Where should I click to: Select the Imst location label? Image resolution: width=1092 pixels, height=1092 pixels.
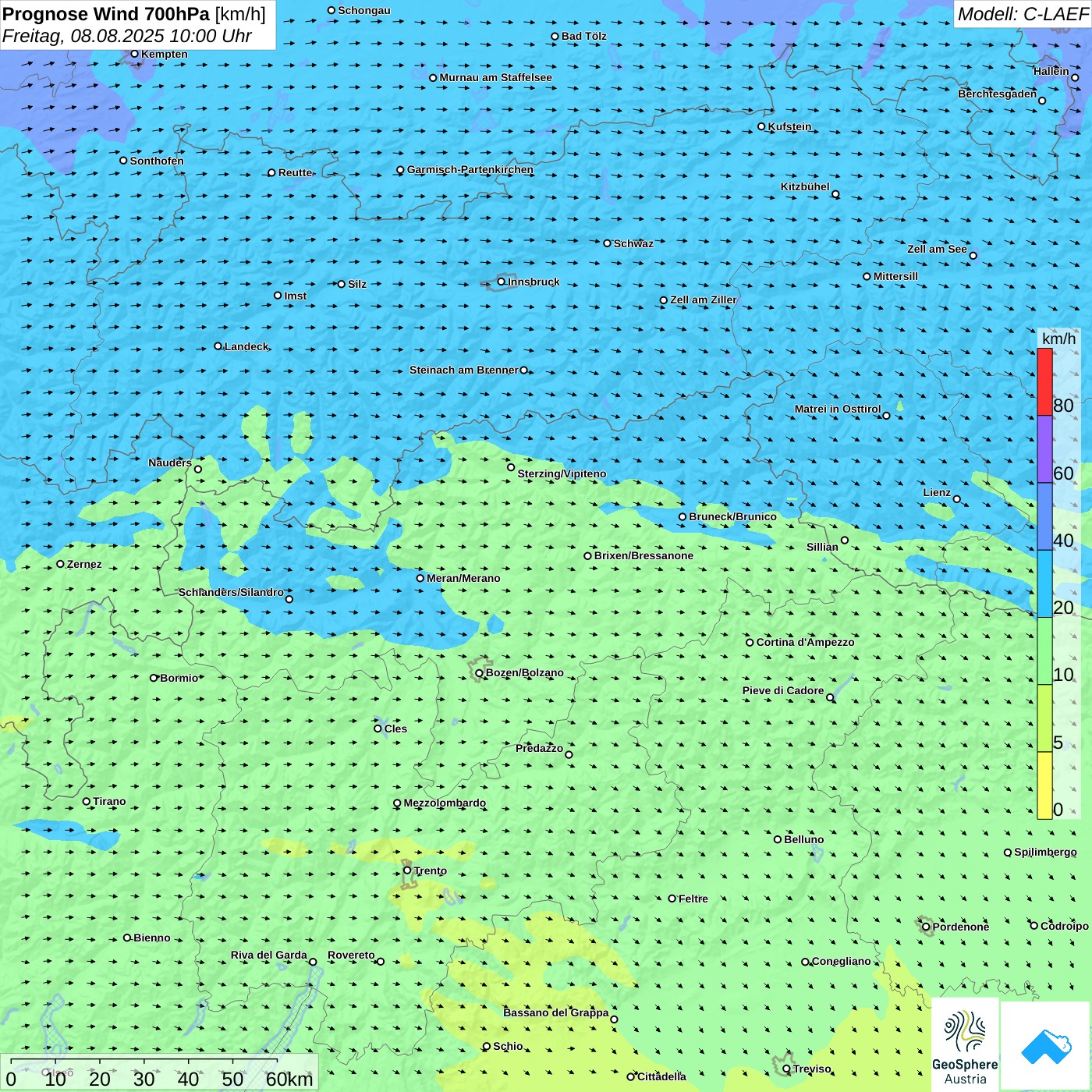(296, 296)
